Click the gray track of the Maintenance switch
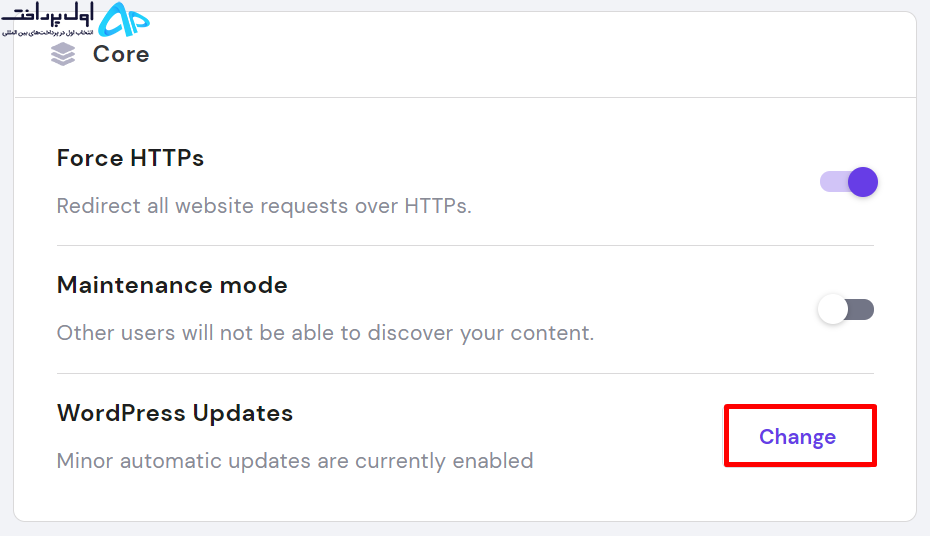This screenshot has height=536, width=930. (861, 310)
